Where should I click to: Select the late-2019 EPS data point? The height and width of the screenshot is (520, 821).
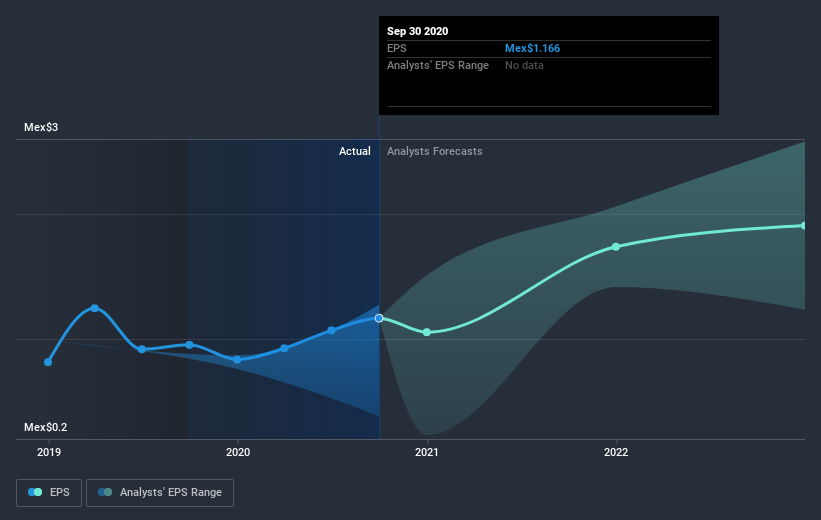coord(190,345)
